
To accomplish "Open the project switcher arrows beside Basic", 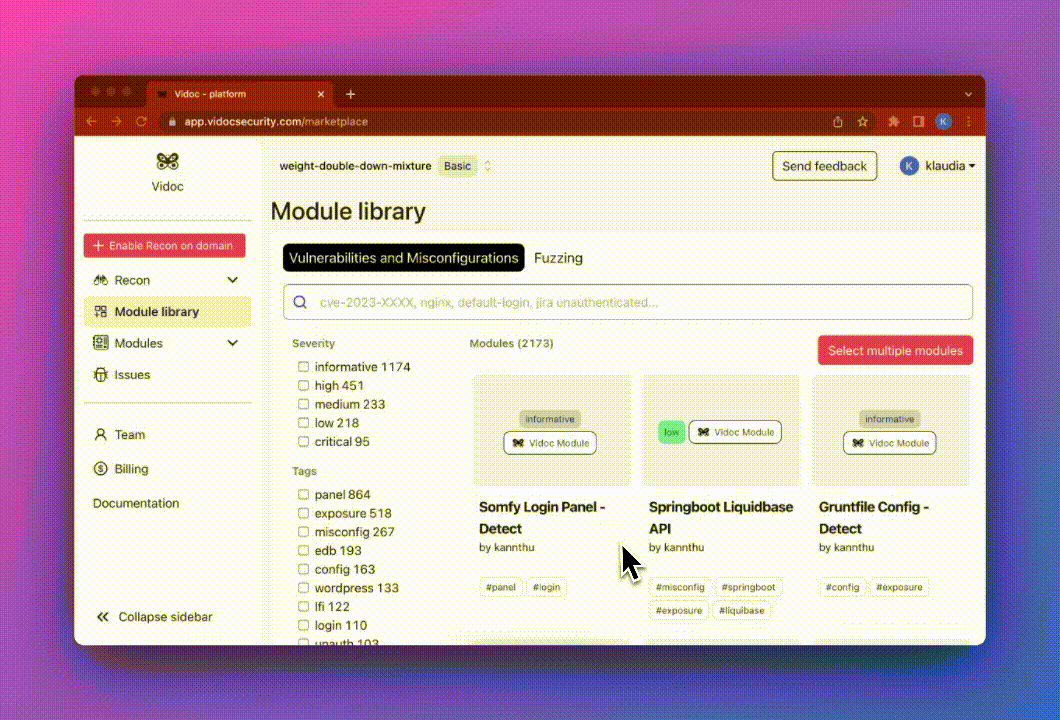I will (x=487, y=166).
